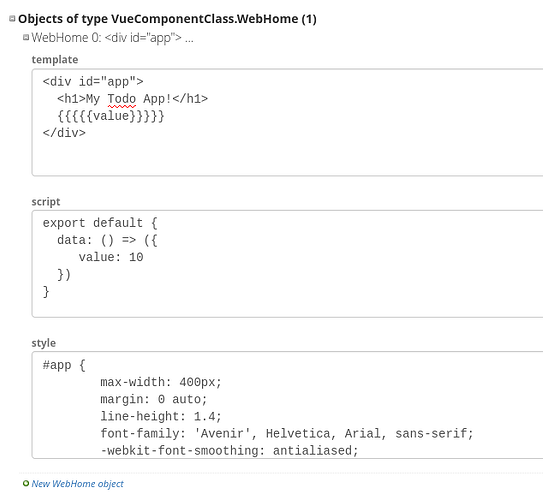
Task: Click the Objects of type VueComponentClass.WebHome heading
Action: (x=167, y=19)
